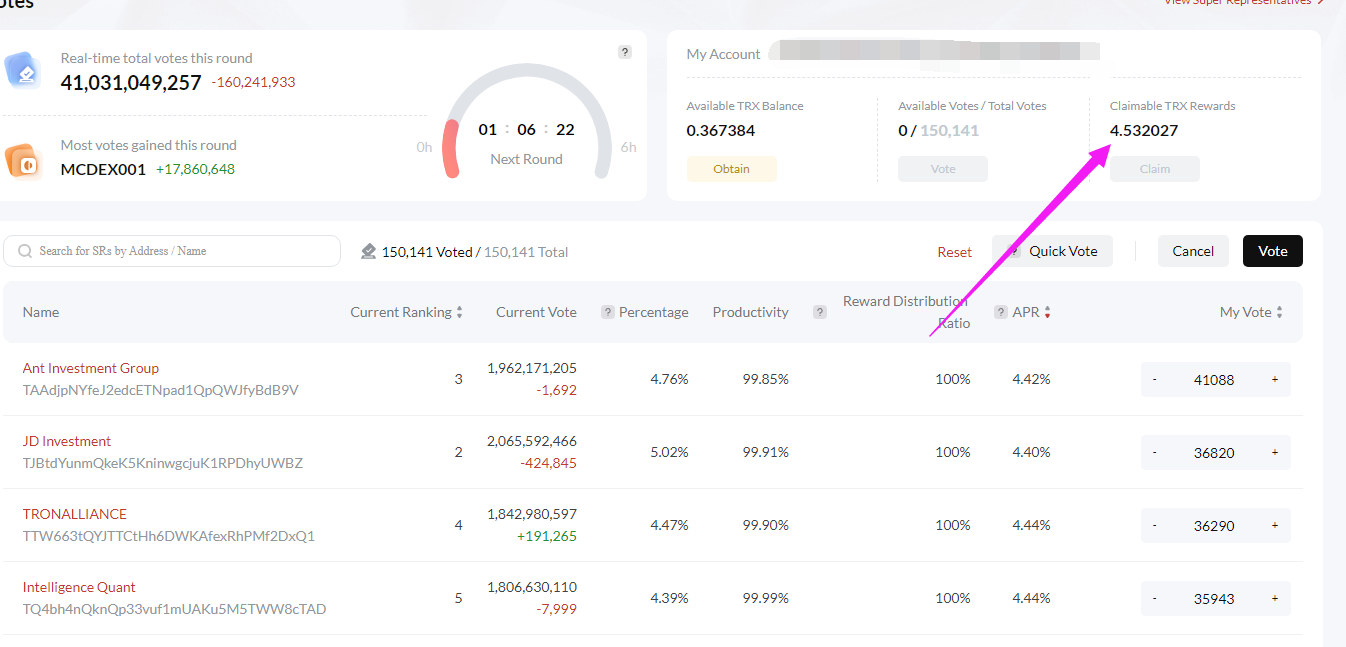Click the 4.40% APR value
Screen dimensions: 1346x647
tap(1031, 452)
